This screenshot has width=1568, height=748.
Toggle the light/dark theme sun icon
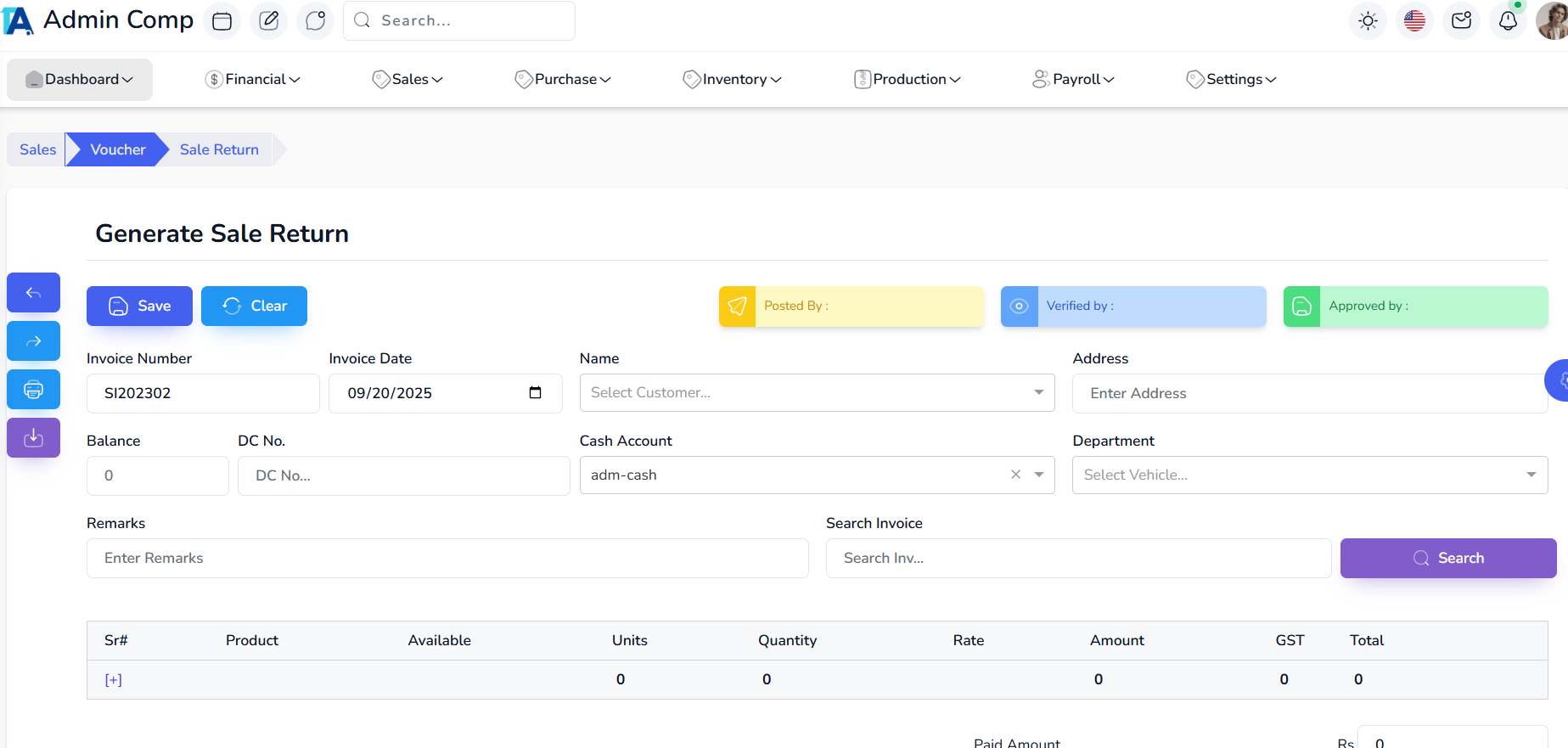1367,21
